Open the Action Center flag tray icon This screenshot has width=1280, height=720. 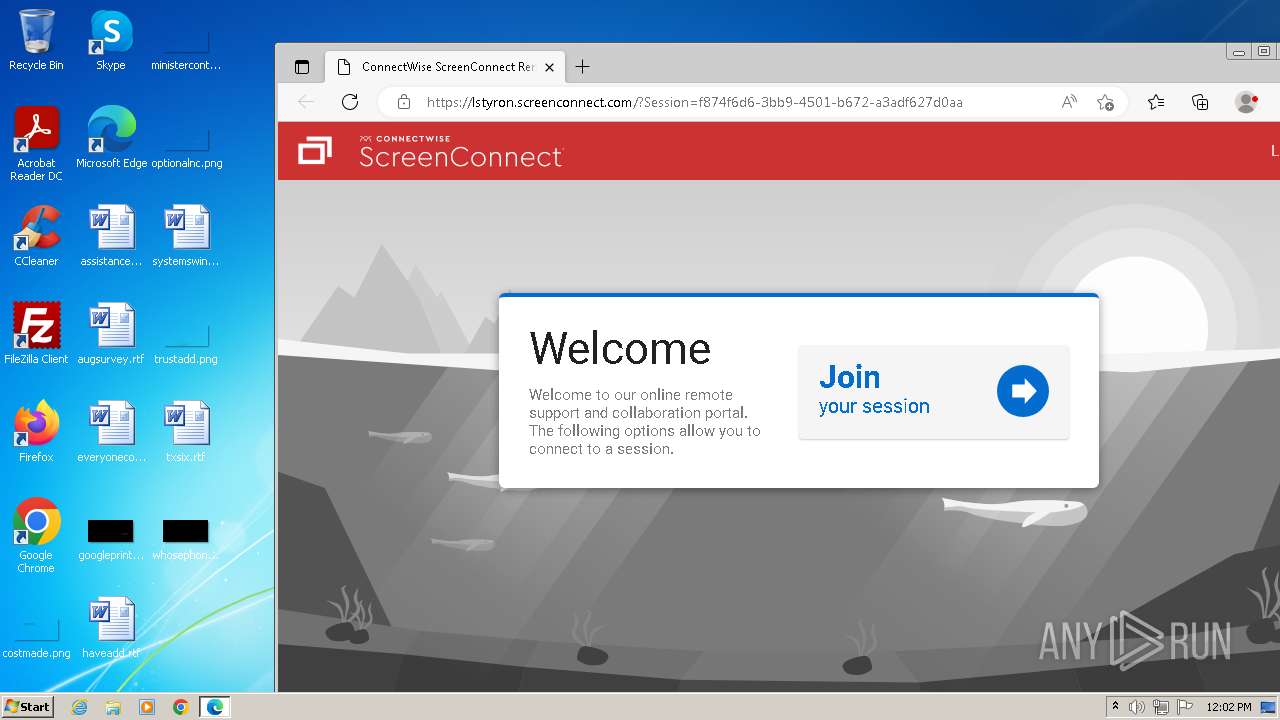(x=1184, y=707)
